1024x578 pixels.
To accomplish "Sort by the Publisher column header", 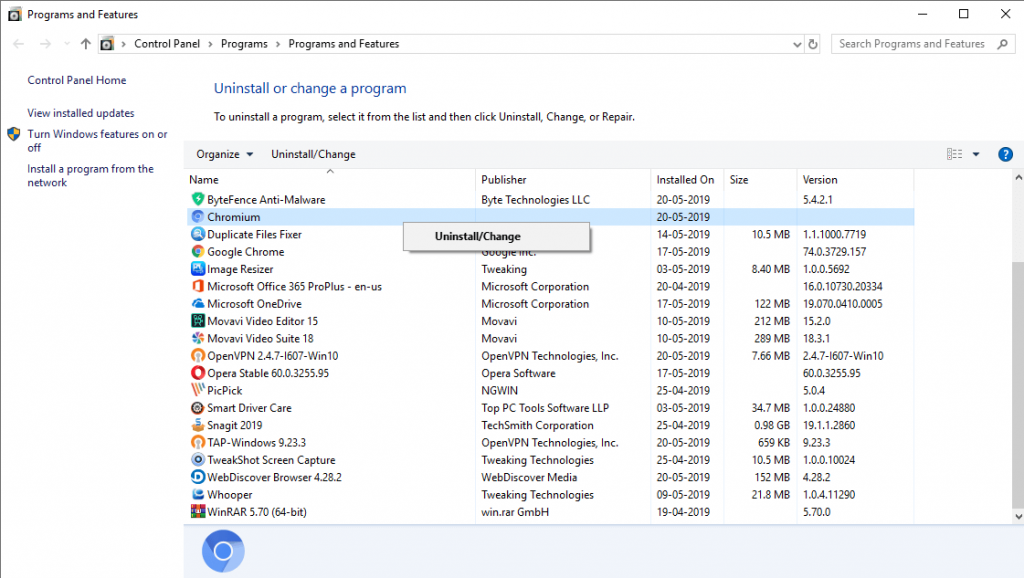I will click(x=562, y=179).
